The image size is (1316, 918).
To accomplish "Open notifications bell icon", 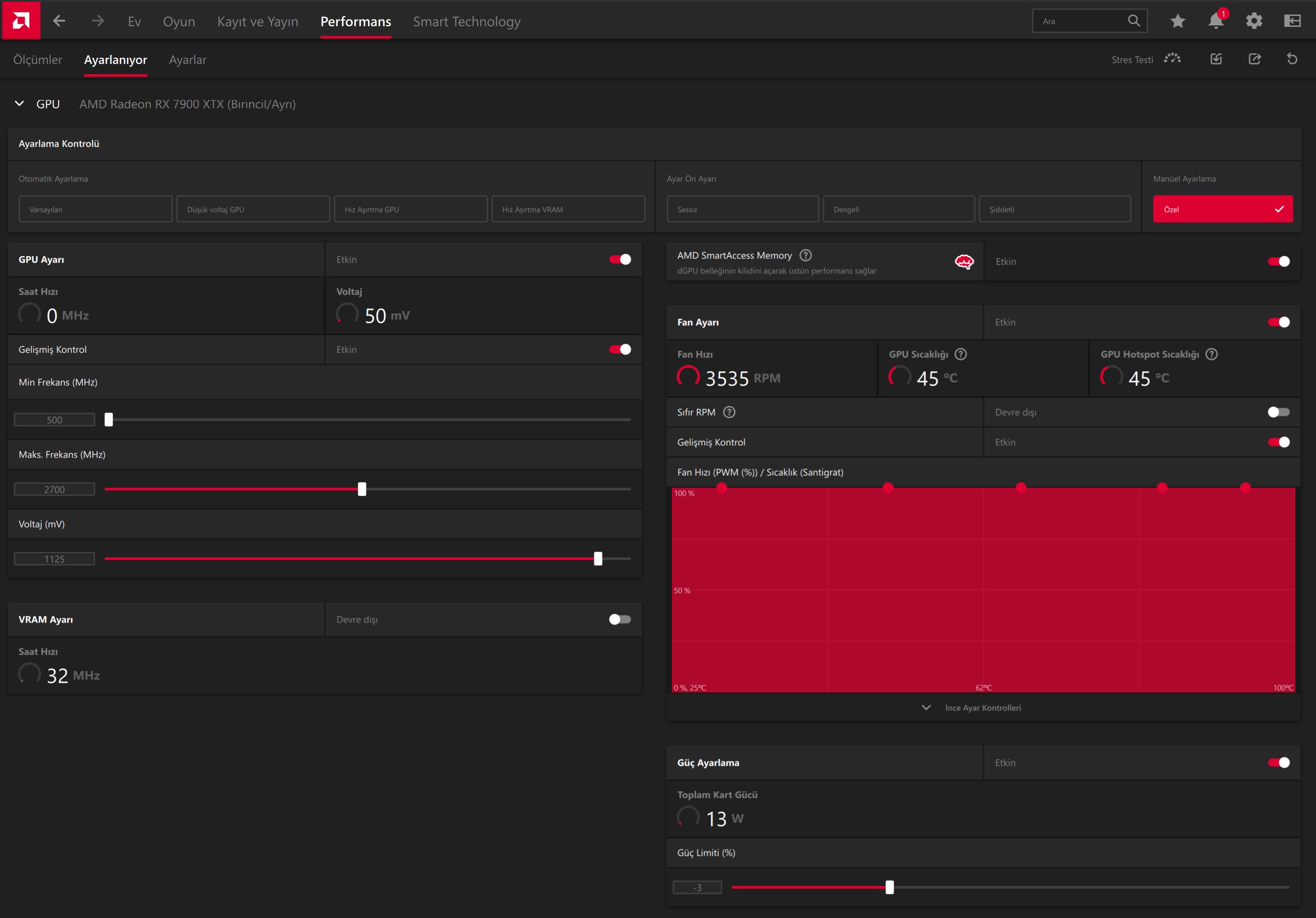I will 1216,20.
